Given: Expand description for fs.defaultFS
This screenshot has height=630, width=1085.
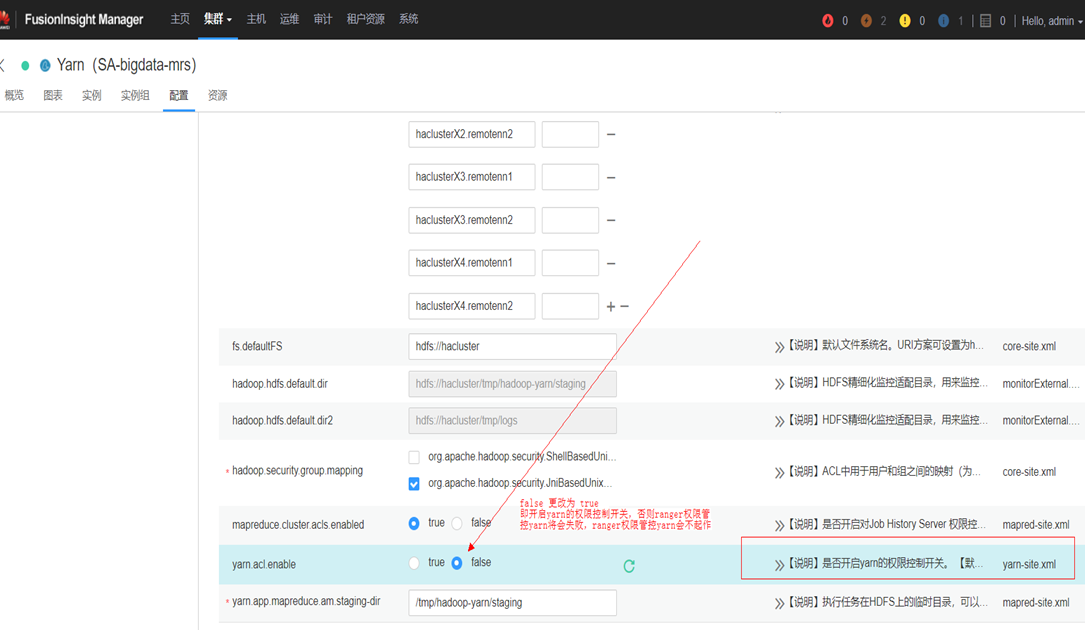Looking at the screenshot, I should (x=779, y=346).
